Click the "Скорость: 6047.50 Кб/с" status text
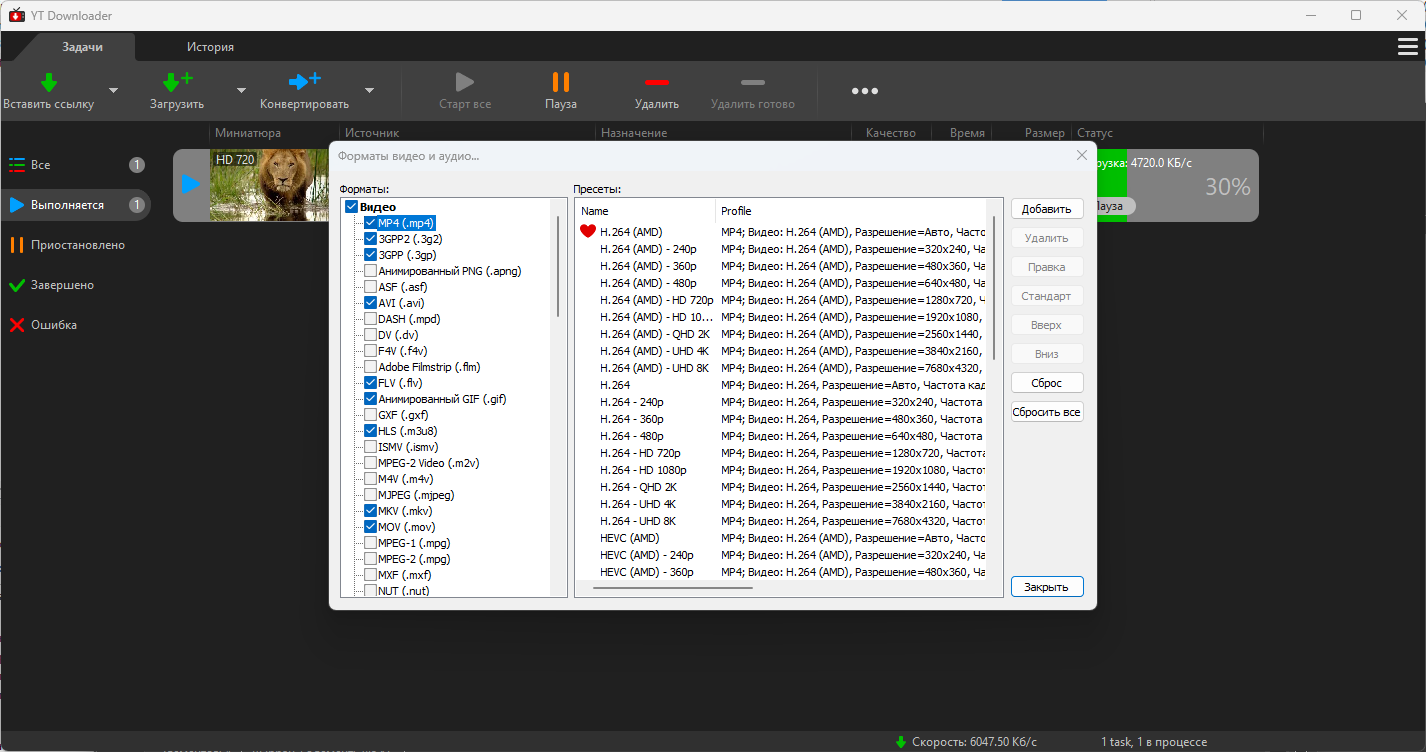This screenshot has height=752, width=1426. pyautogui.click(x=974, y=742)
